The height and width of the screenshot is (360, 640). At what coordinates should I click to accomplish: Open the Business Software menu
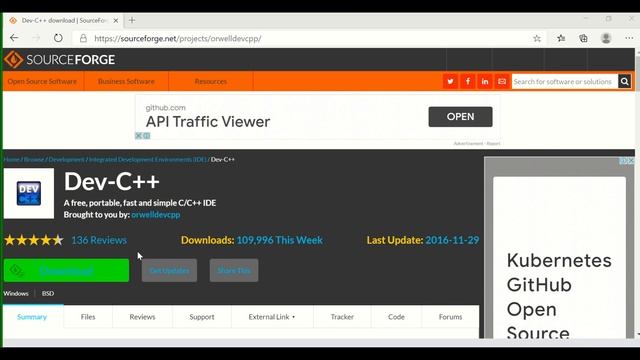(126, 81)
